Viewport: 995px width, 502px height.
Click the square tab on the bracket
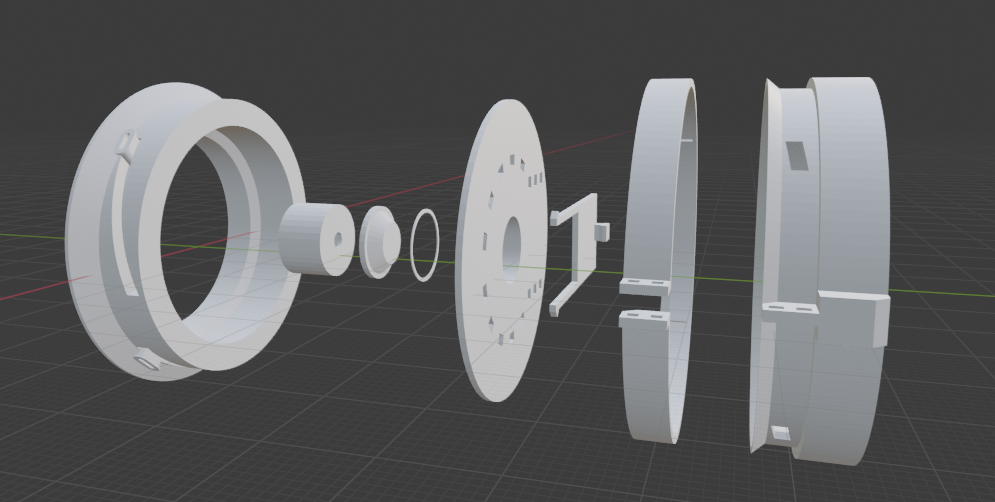pyautogui.click(x=602, y=231)
